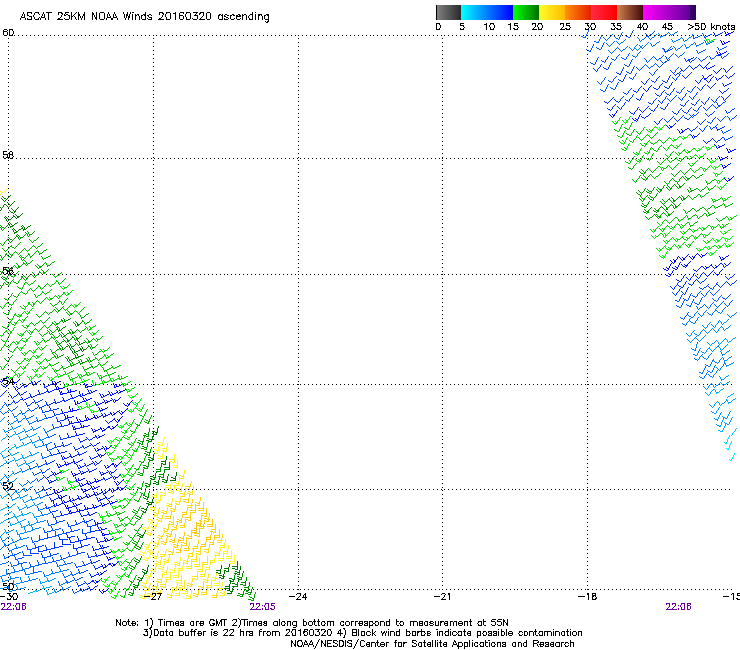
Task: Click the red 30-35 knots legend color
Action: (x=604, y=12)
